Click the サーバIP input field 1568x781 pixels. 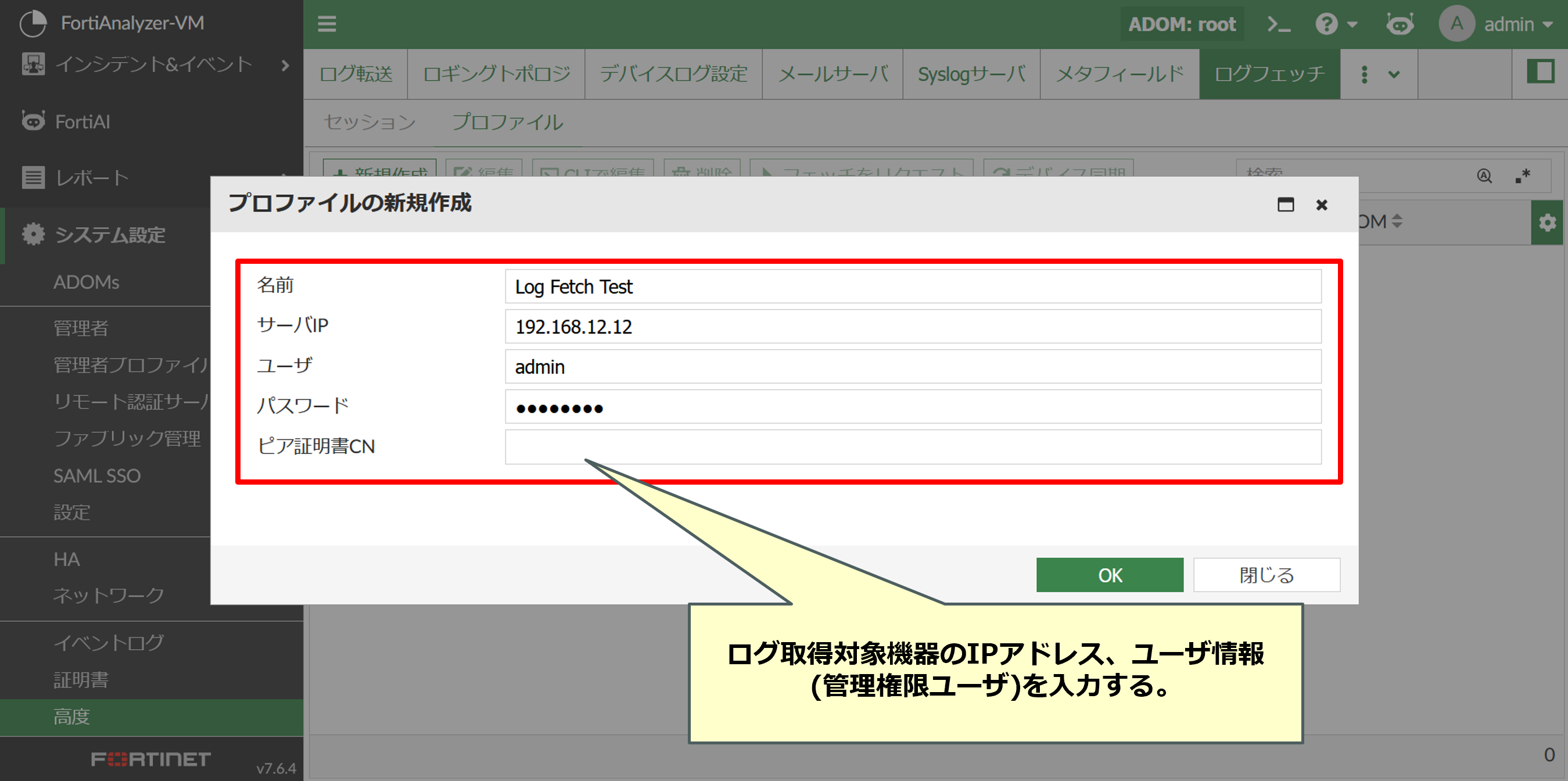tap(913, 327)
